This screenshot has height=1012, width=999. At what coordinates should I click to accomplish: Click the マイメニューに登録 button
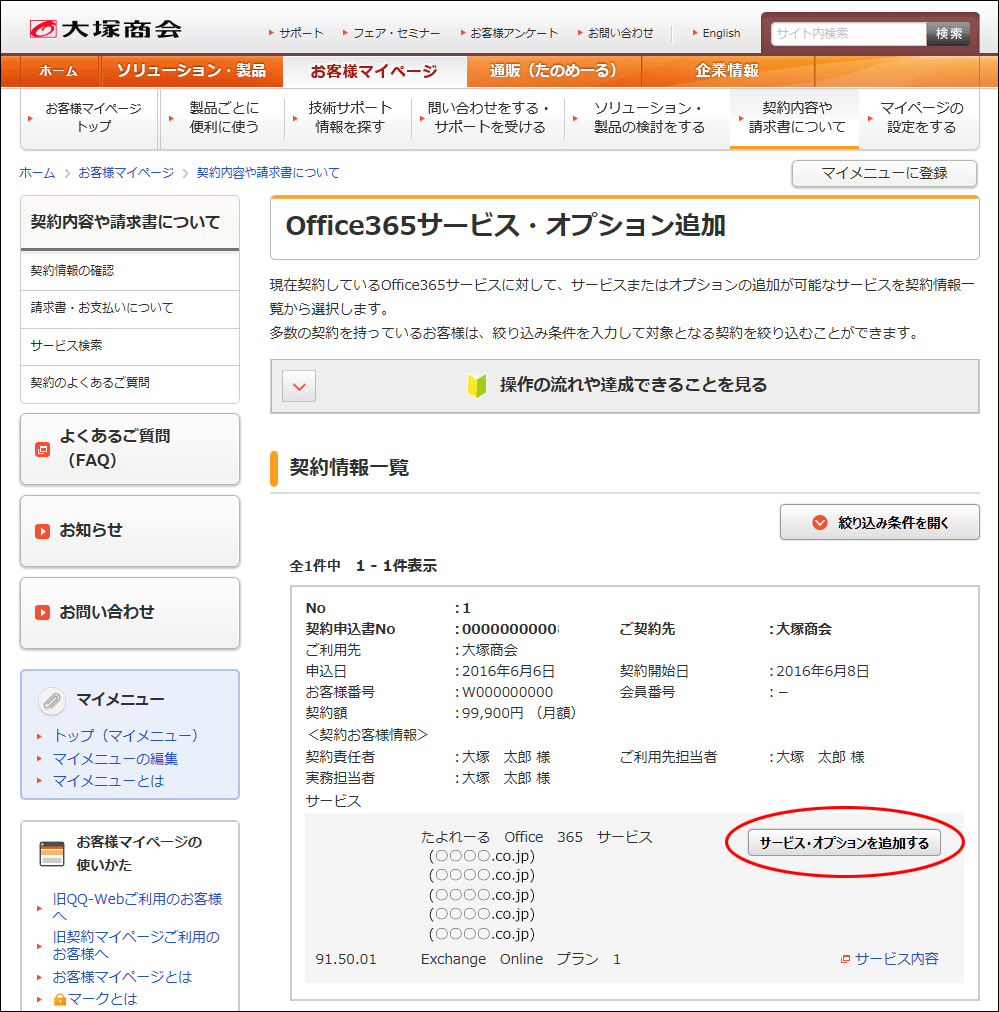884,173
